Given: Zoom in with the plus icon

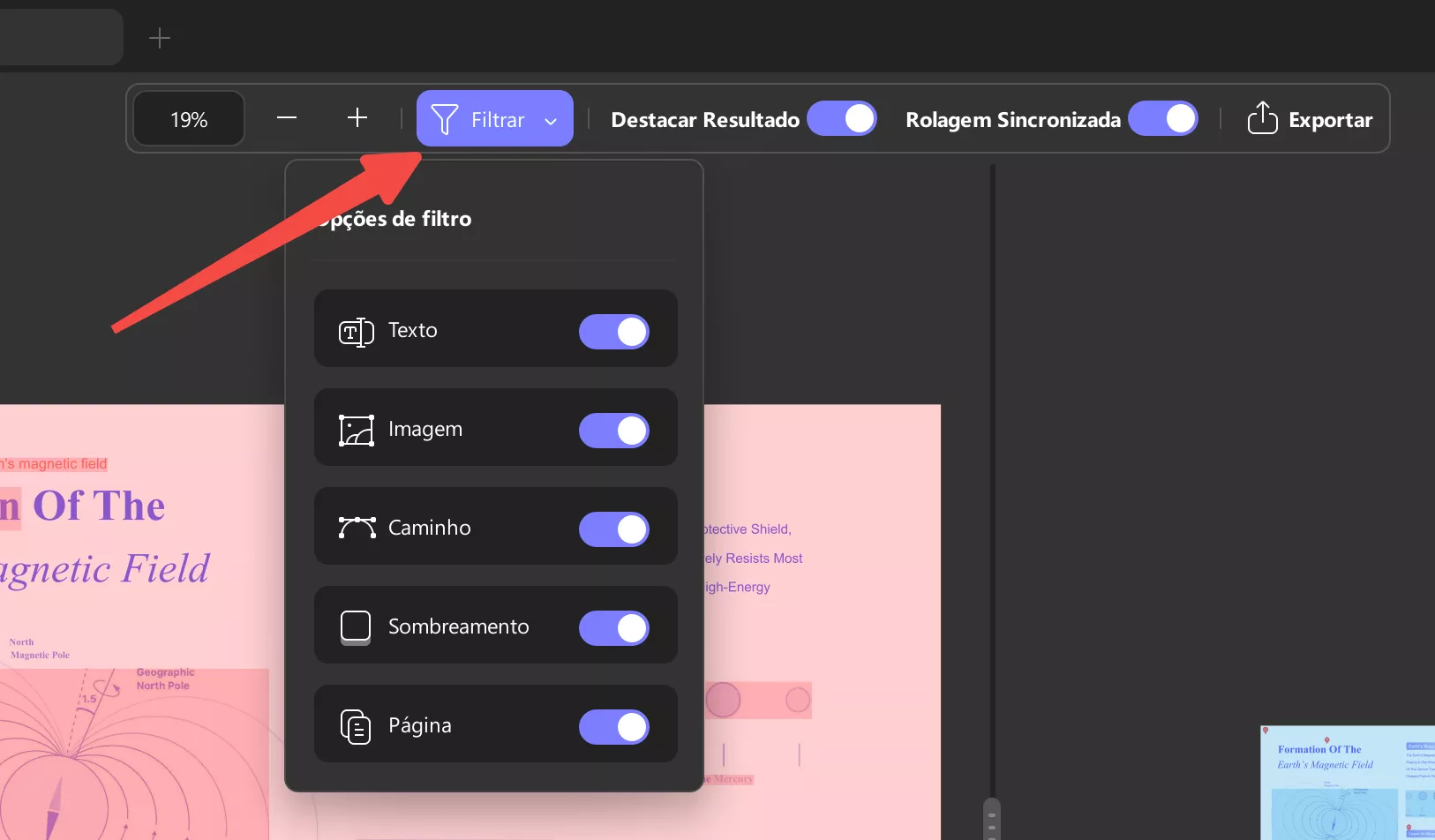Looking at the screenshot, I should [357, 117].
